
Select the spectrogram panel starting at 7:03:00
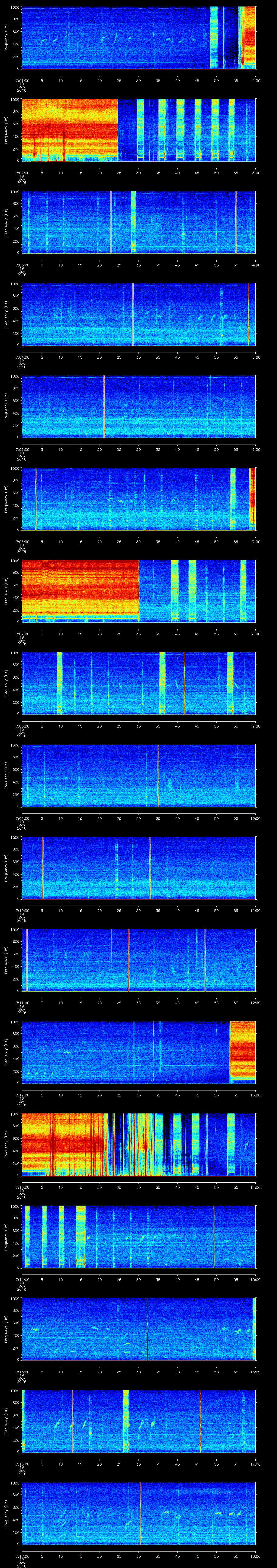(139, 222)
